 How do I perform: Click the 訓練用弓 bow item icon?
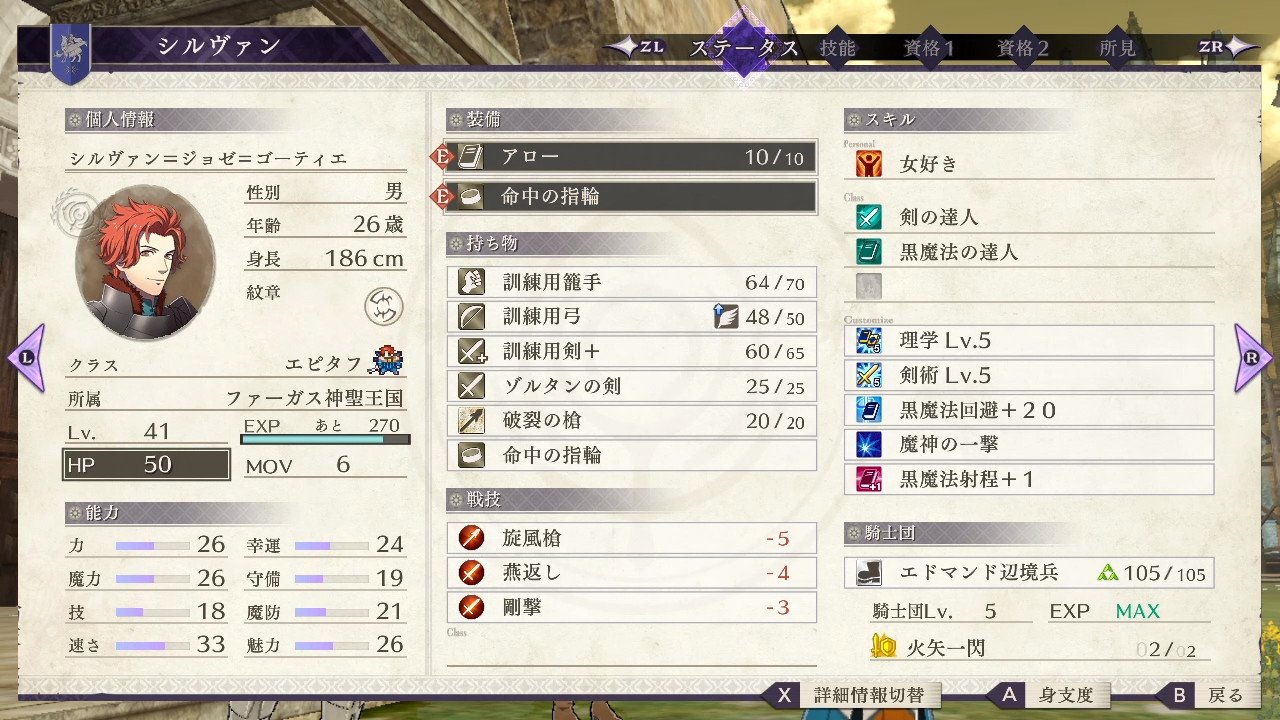[472, 317]
